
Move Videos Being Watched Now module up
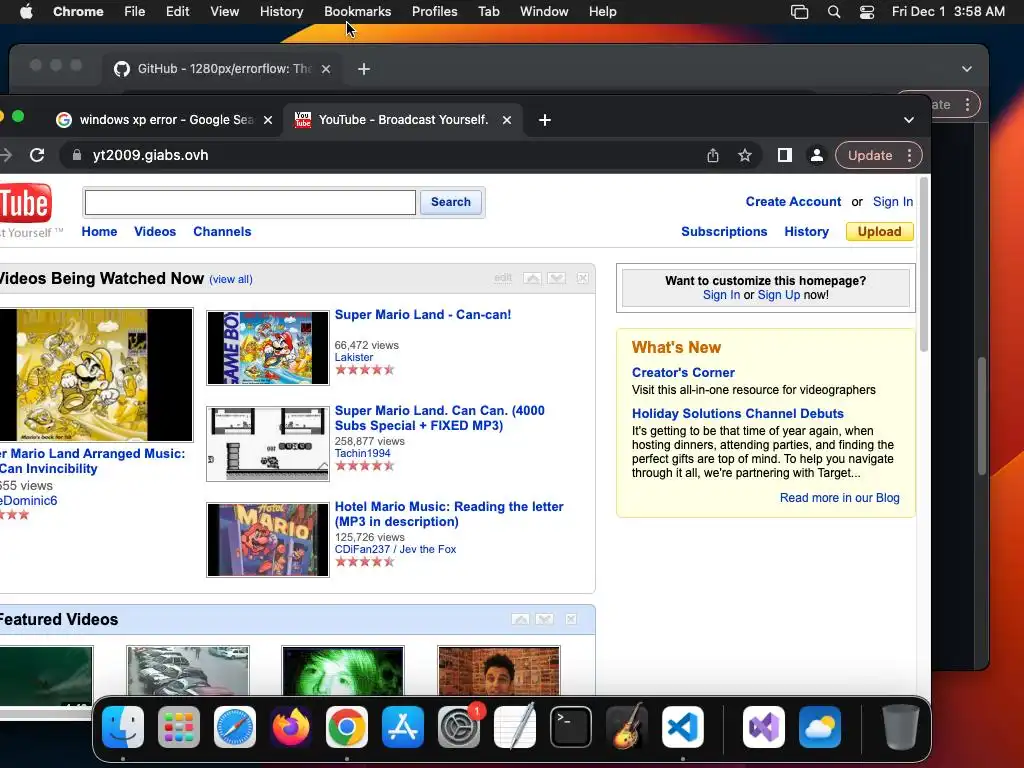click(x=532, y=279)
